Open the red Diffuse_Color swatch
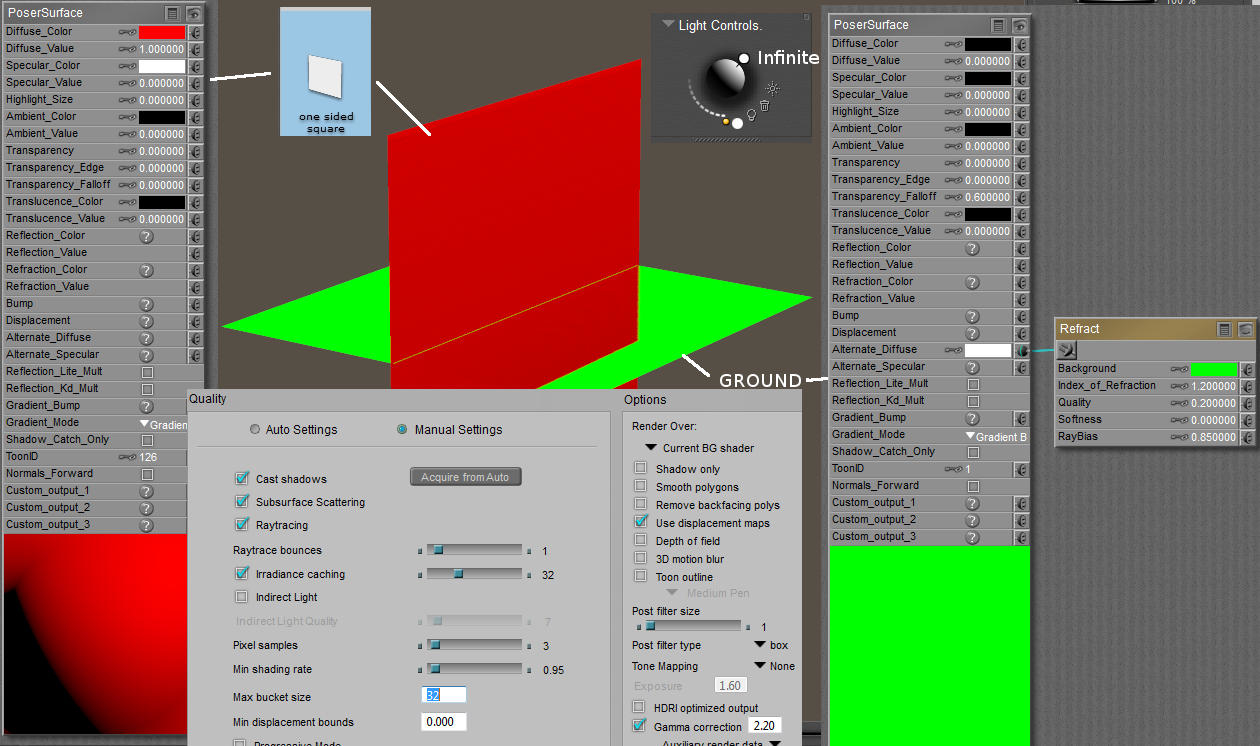 [x=162, y=32]
